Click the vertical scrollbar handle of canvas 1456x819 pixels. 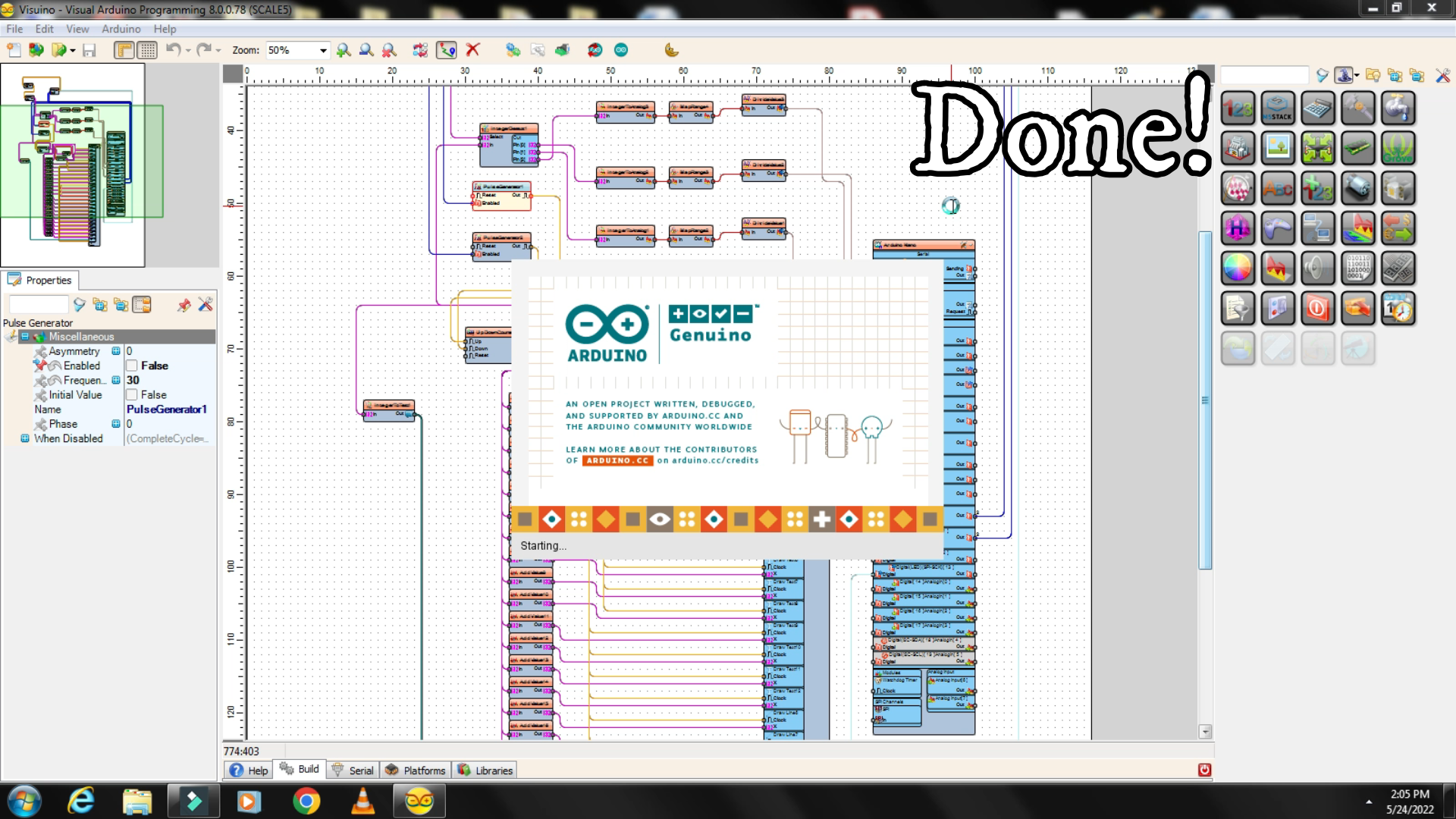1205,400
